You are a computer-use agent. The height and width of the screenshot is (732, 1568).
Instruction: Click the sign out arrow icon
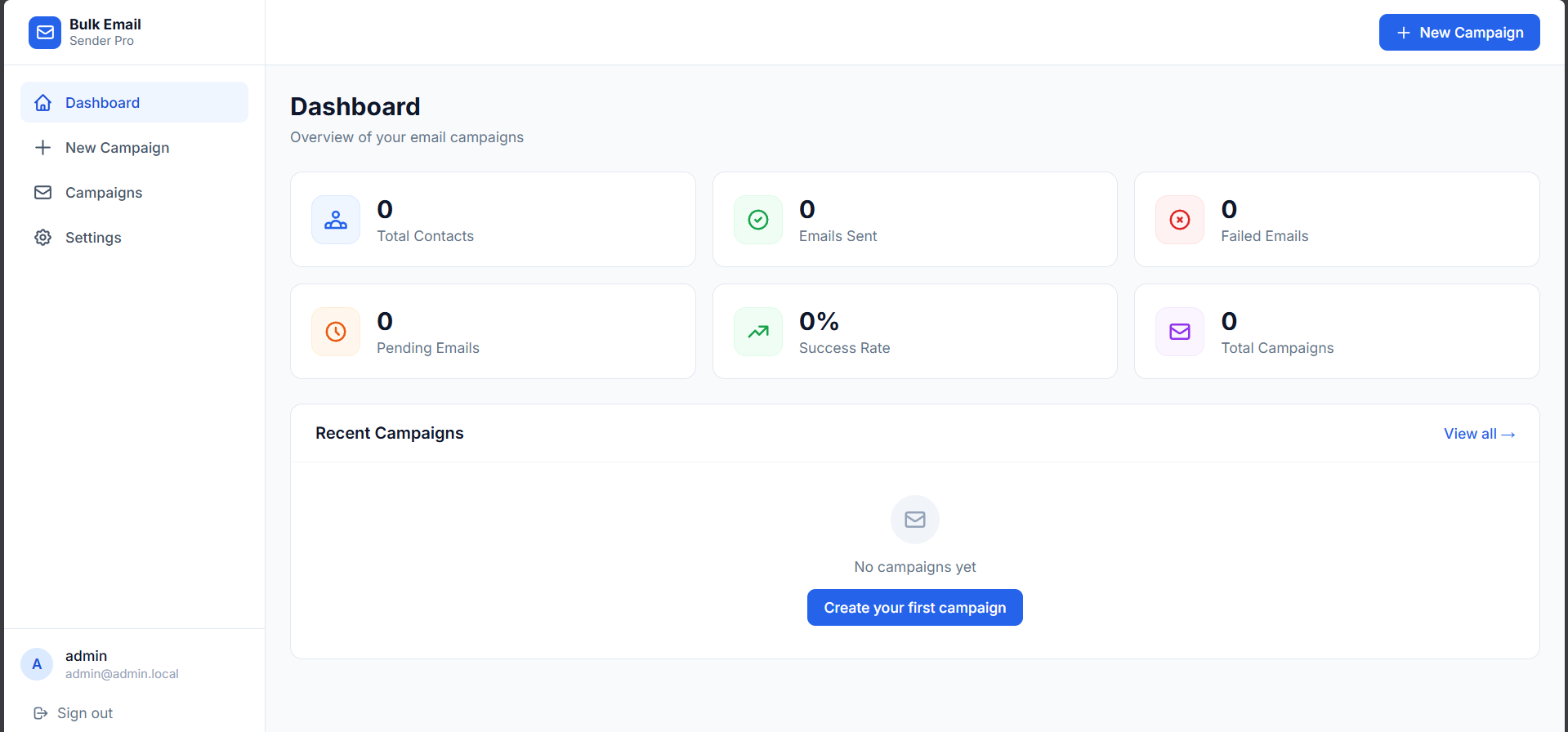(x=41, y=713)
